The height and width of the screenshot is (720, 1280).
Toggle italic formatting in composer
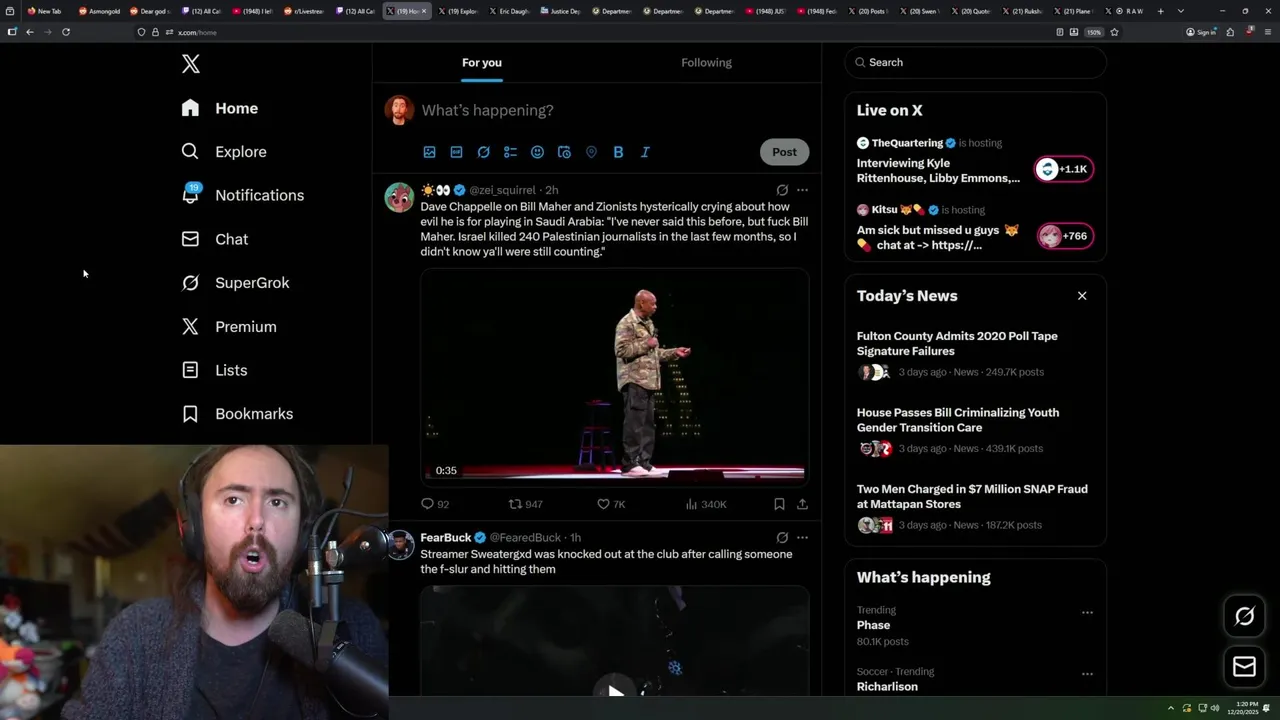point(645,152)
